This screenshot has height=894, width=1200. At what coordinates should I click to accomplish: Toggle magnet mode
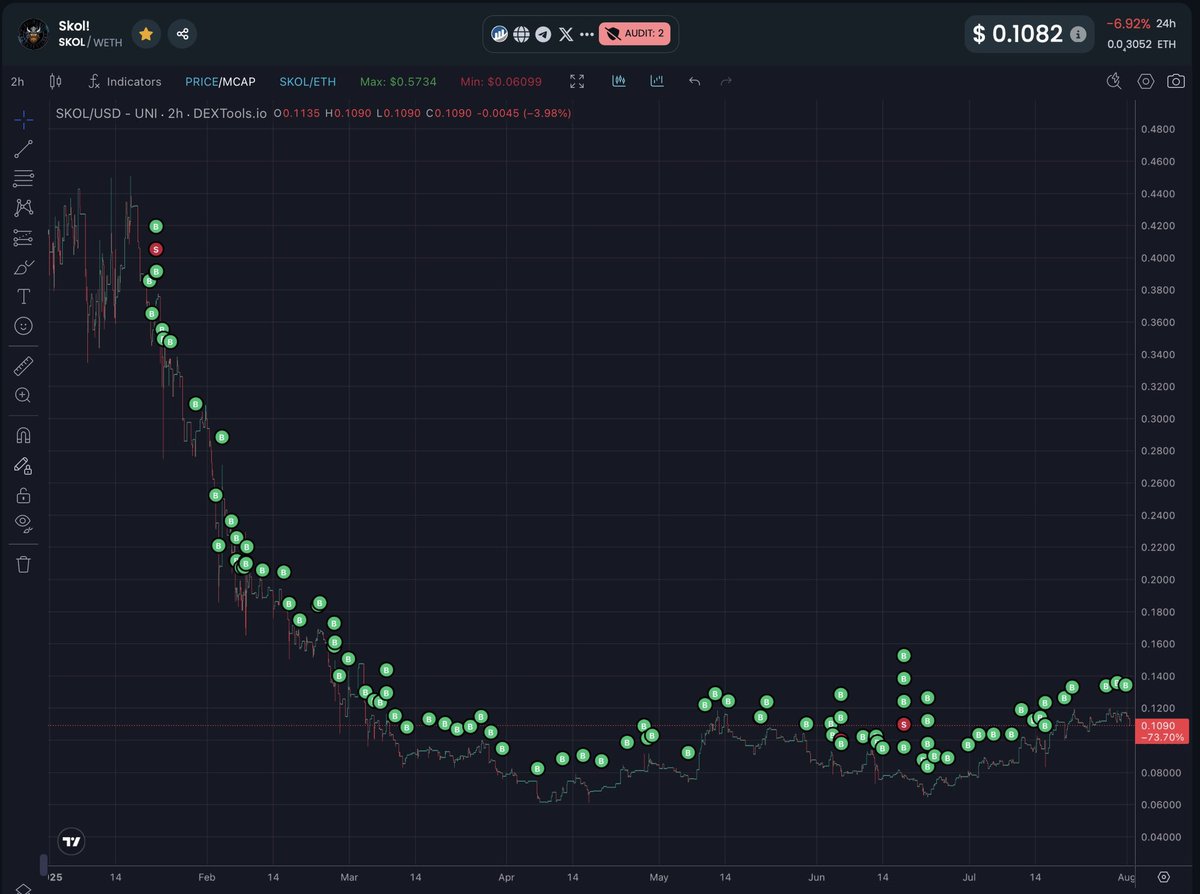pyautogui.click(x=23, y=435)
